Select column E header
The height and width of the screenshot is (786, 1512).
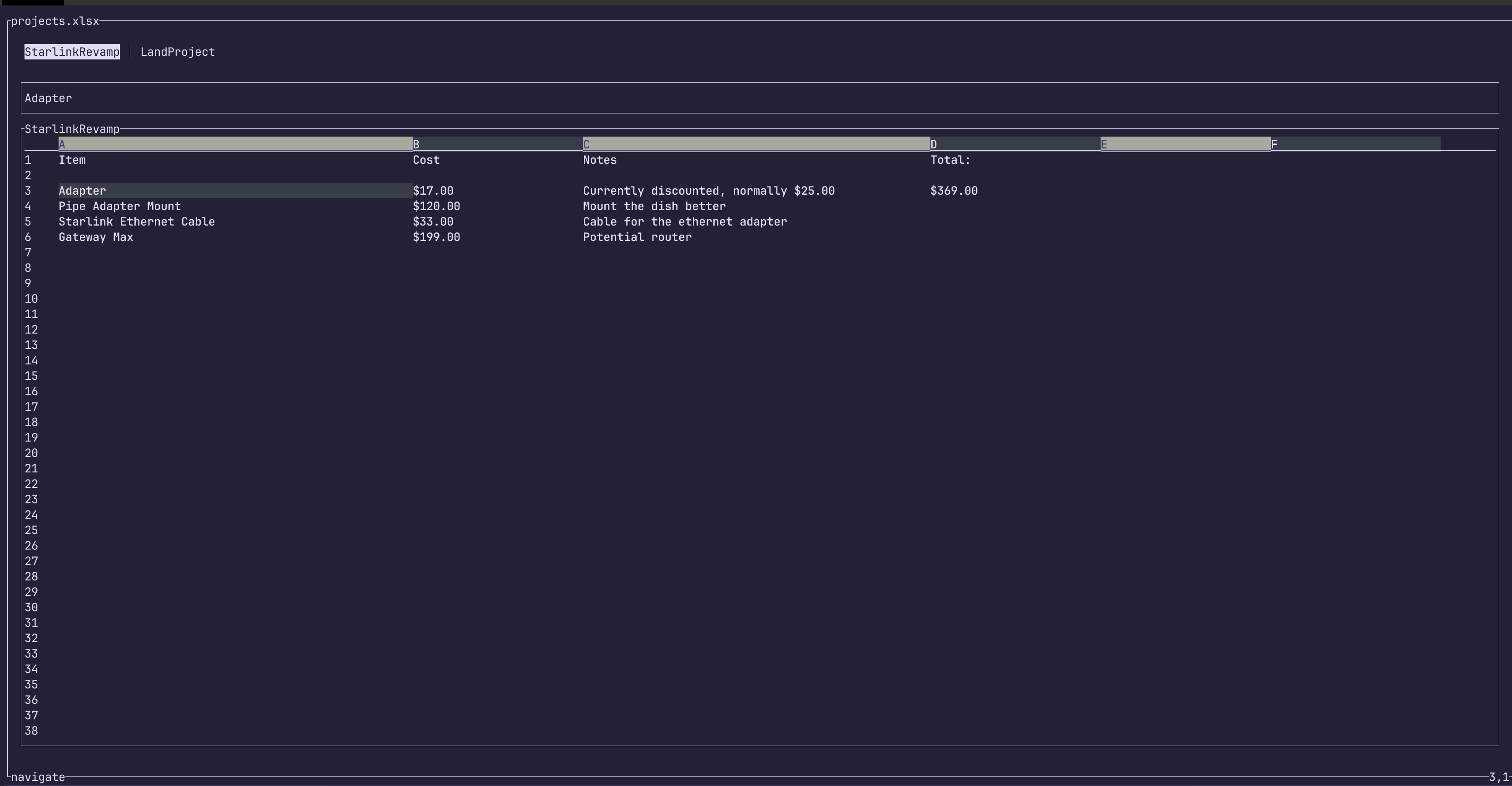1186,144
